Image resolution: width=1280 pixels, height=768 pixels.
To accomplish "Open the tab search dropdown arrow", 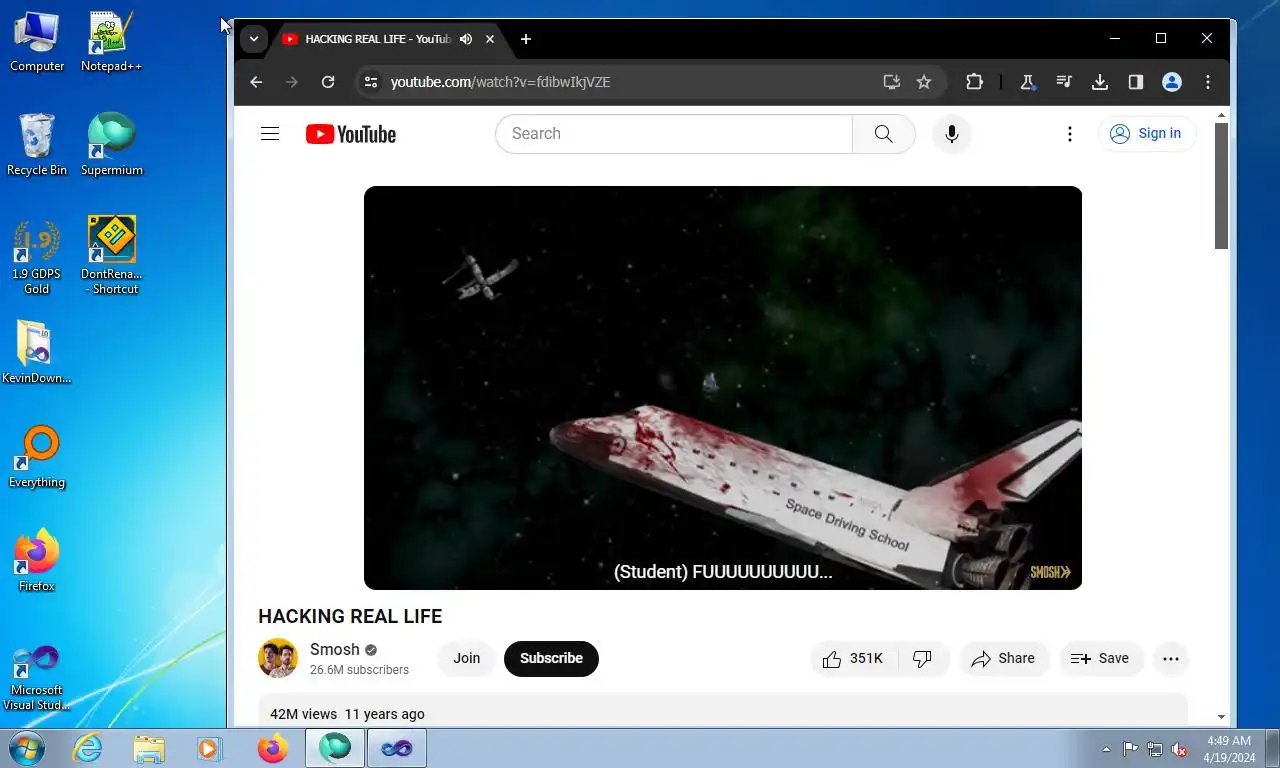I will (x=254, y=39).
